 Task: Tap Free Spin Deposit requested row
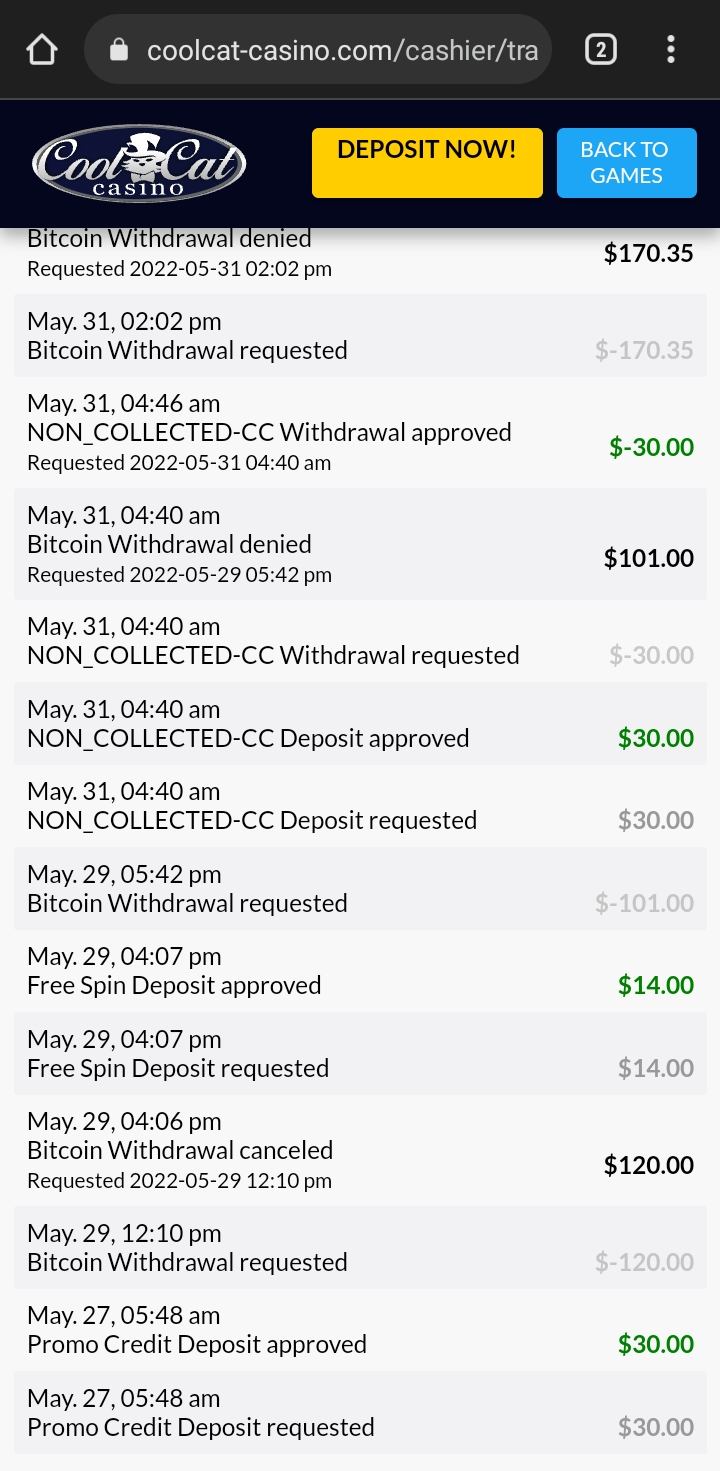[x=360, y=1054]
